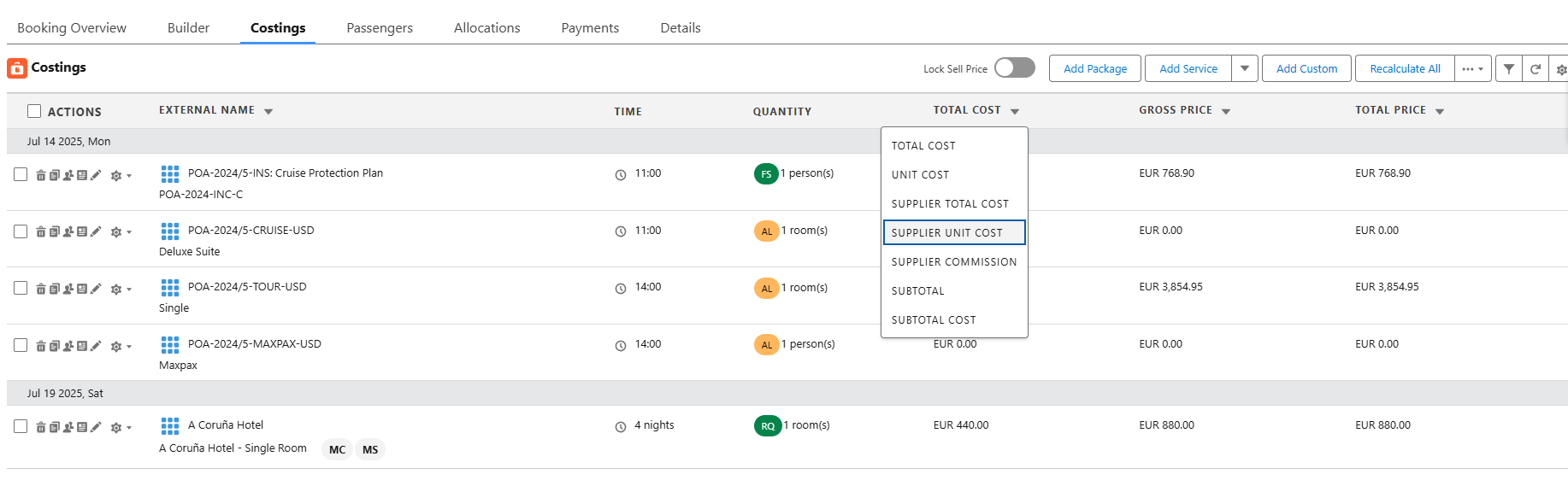Click the MC tag on A Coruña Hotel row

(x=338, y=449)
